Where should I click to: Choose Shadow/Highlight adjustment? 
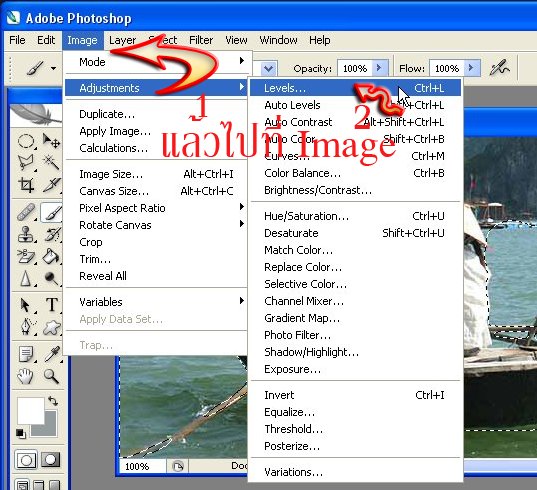[355, 352]
